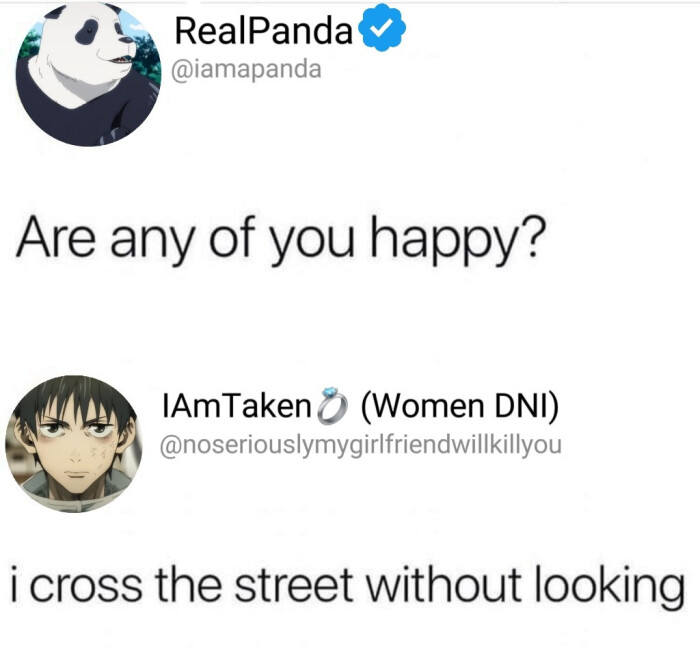Open the dark-haired character's profile avatar

74,444
